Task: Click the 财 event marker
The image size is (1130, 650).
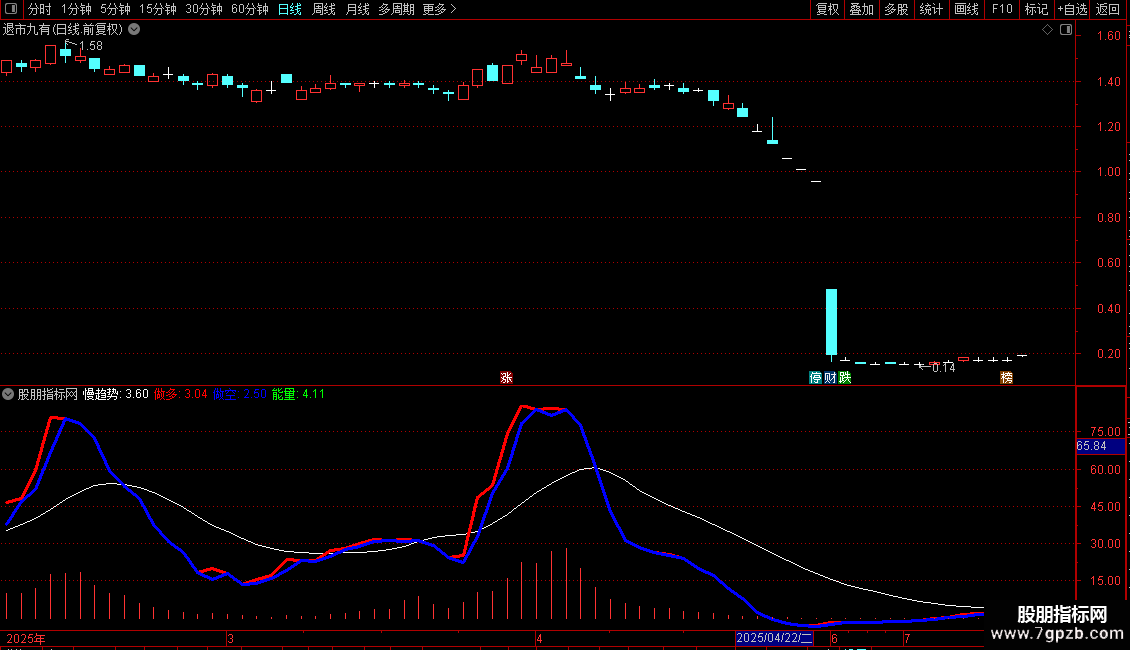Action: pos(830,378)
